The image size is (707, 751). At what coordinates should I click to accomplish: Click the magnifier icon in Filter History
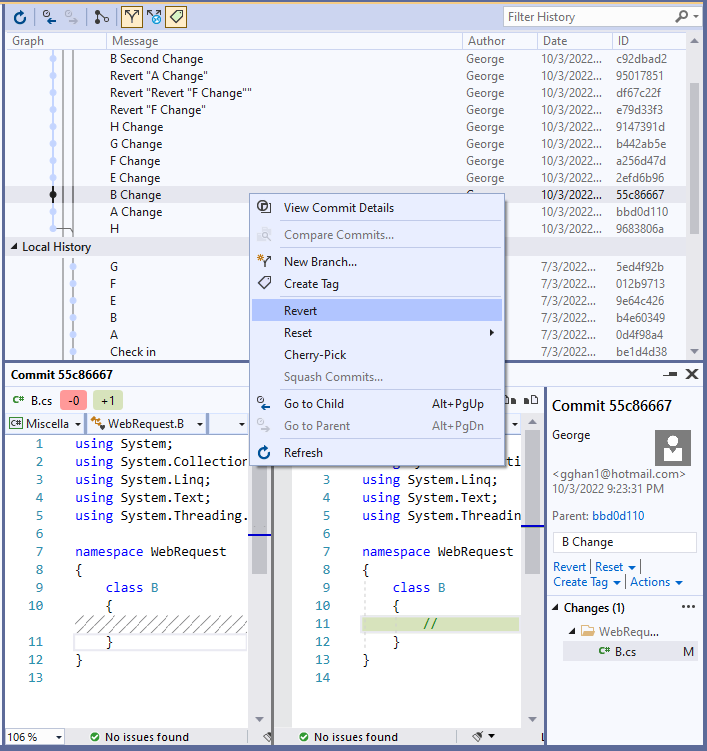click(681, 17)
